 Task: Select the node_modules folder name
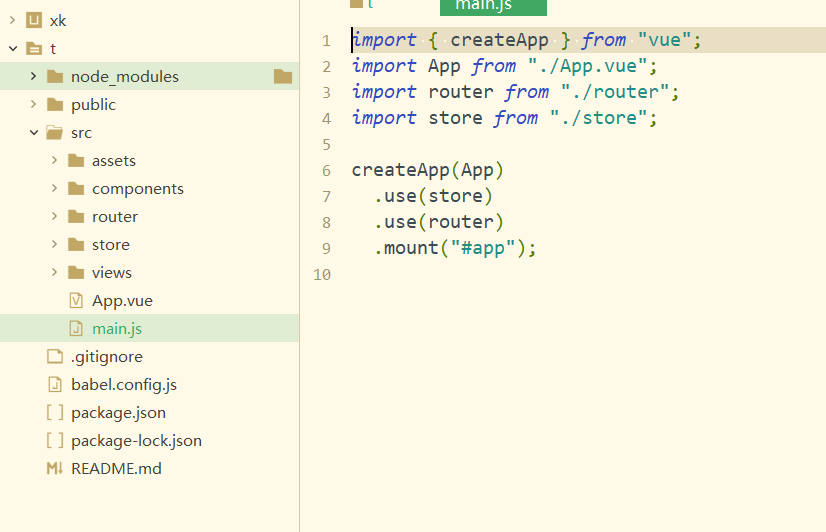(x=125, y=77)
